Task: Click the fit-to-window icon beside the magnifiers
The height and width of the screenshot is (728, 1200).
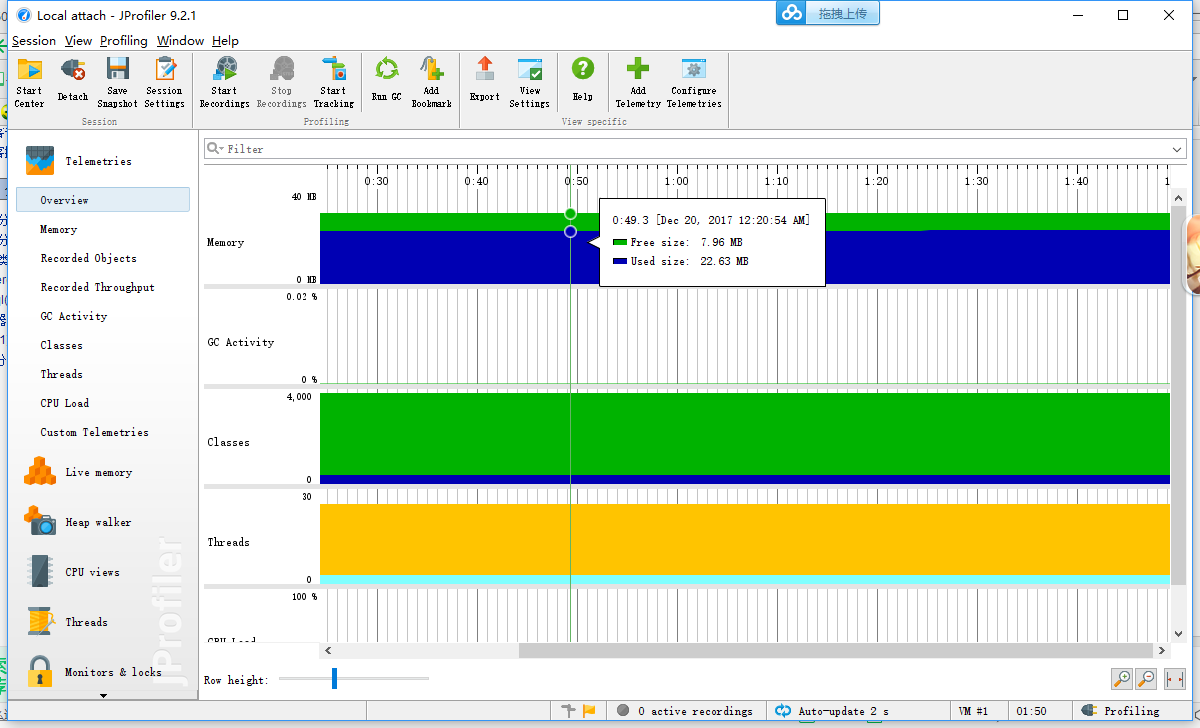Action: coord(1174,679)
